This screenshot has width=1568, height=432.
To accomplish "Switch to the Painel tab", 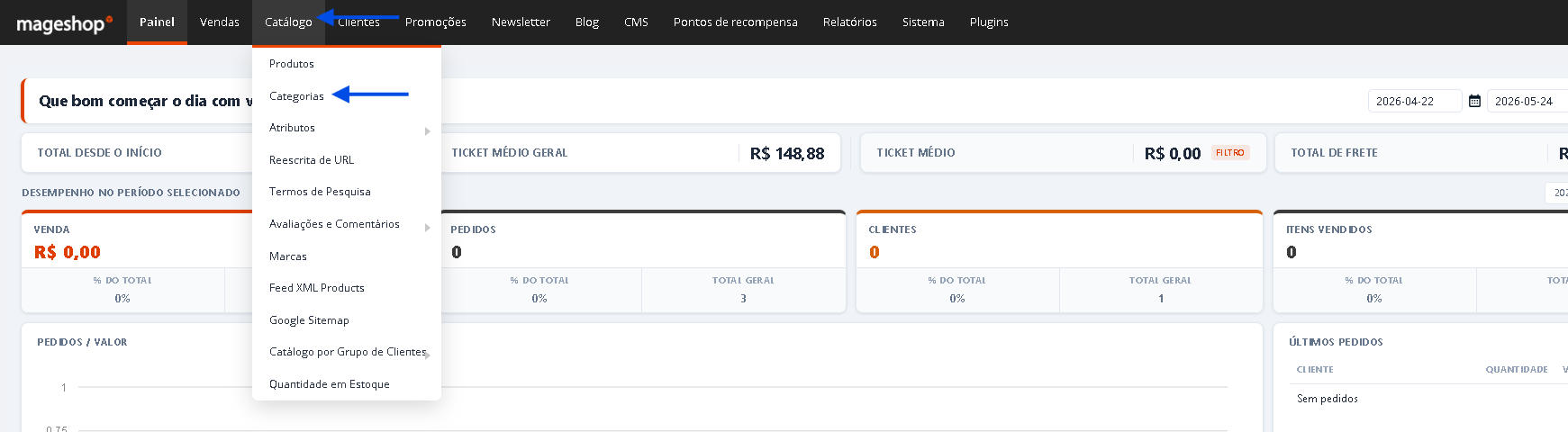I will 157,22.
